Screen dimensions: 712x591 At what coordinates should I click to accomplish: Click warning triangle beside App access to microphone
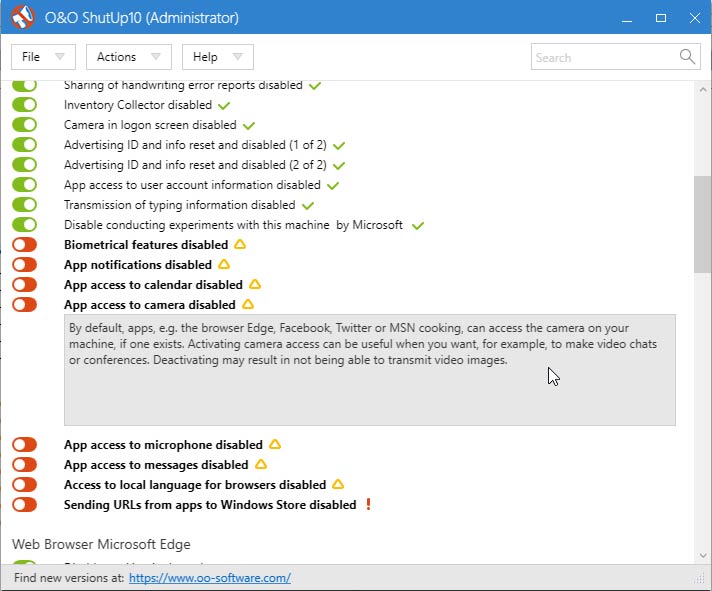point(275,444)
